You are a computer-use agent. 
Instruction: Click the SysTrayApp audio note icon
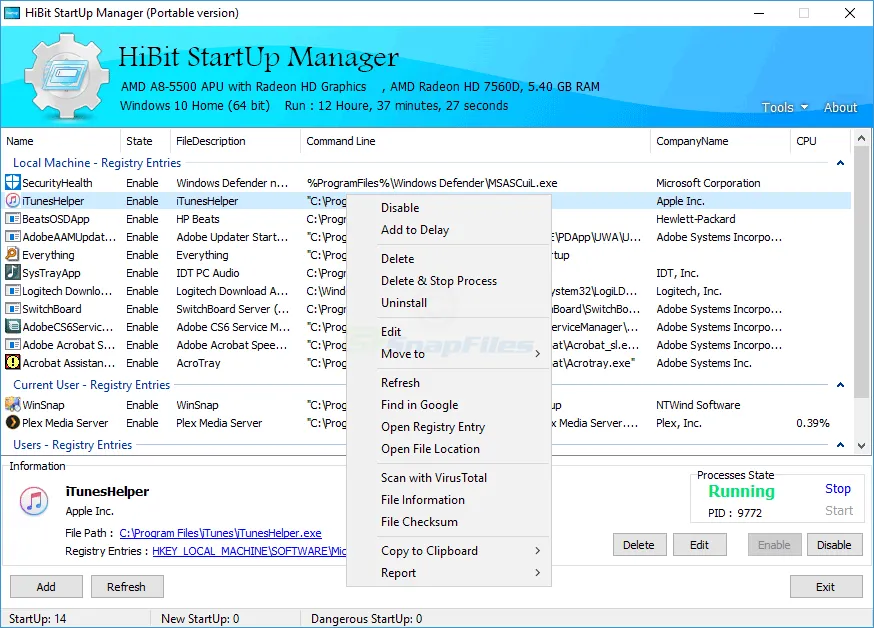pyautogui.click(x=12, y=272)
